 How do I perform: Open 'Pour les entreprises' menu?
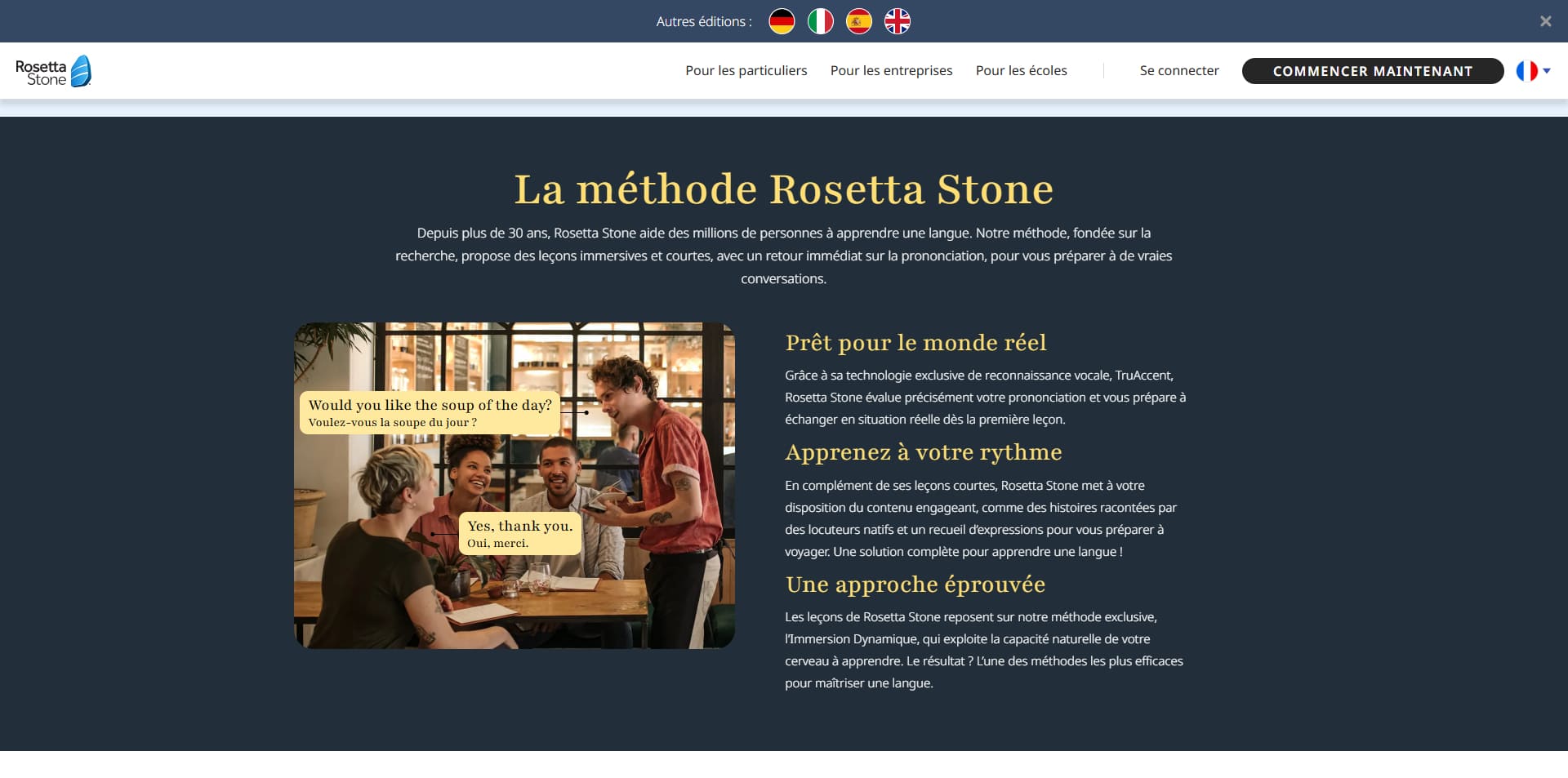[891, 71]
